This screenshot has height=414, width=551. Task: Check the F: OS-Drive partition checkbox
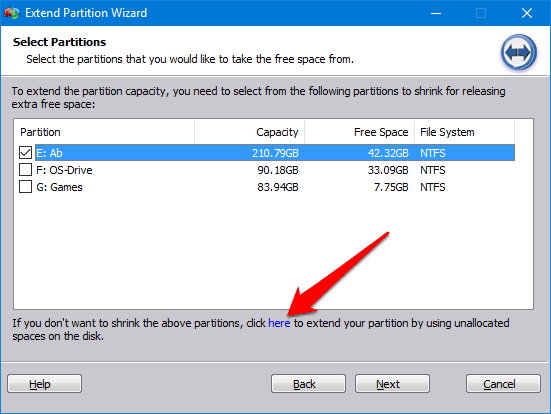click(x=25, y=169)
